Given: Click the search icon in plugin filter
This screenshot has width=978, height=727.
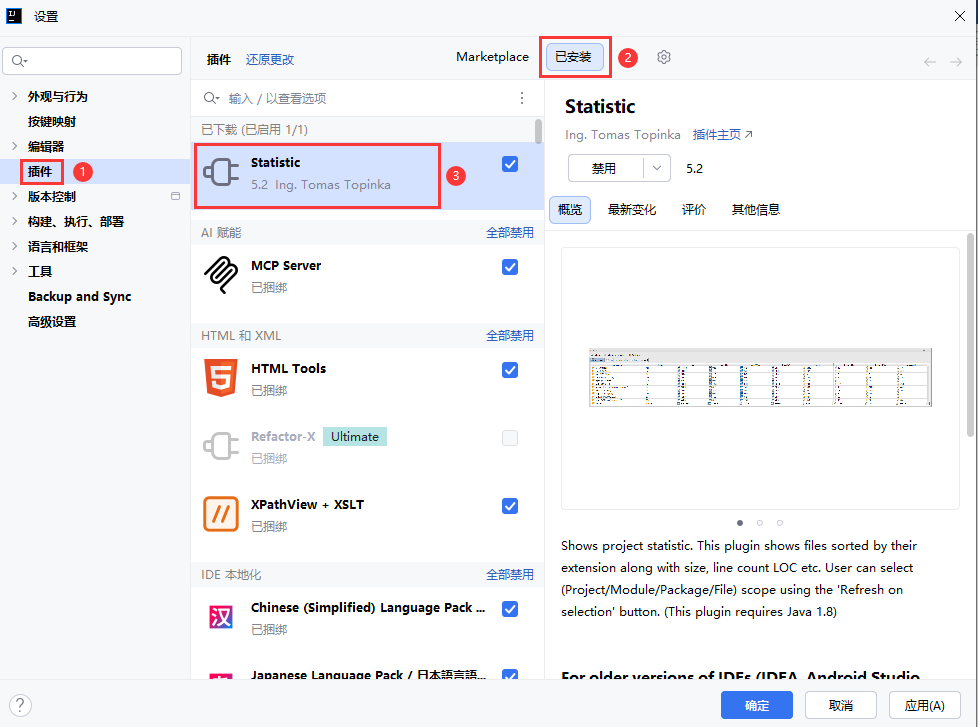Looking at the screenshot, I should [x=211, y=98].
